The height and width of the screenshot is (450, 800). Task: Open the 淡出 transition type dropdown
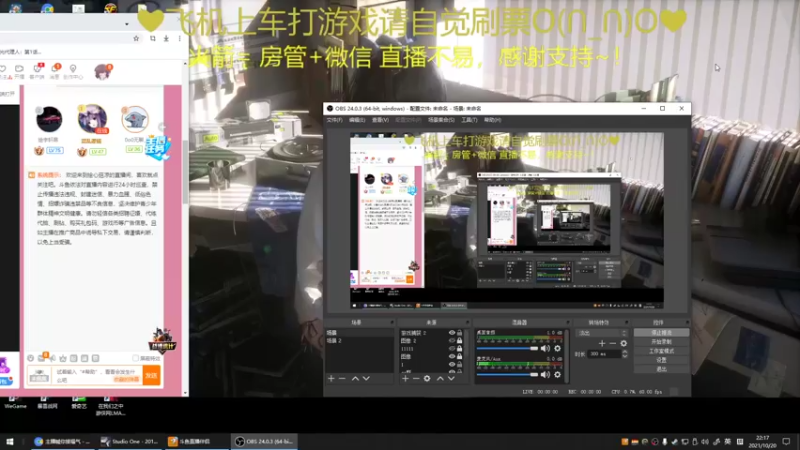(602, 333)
